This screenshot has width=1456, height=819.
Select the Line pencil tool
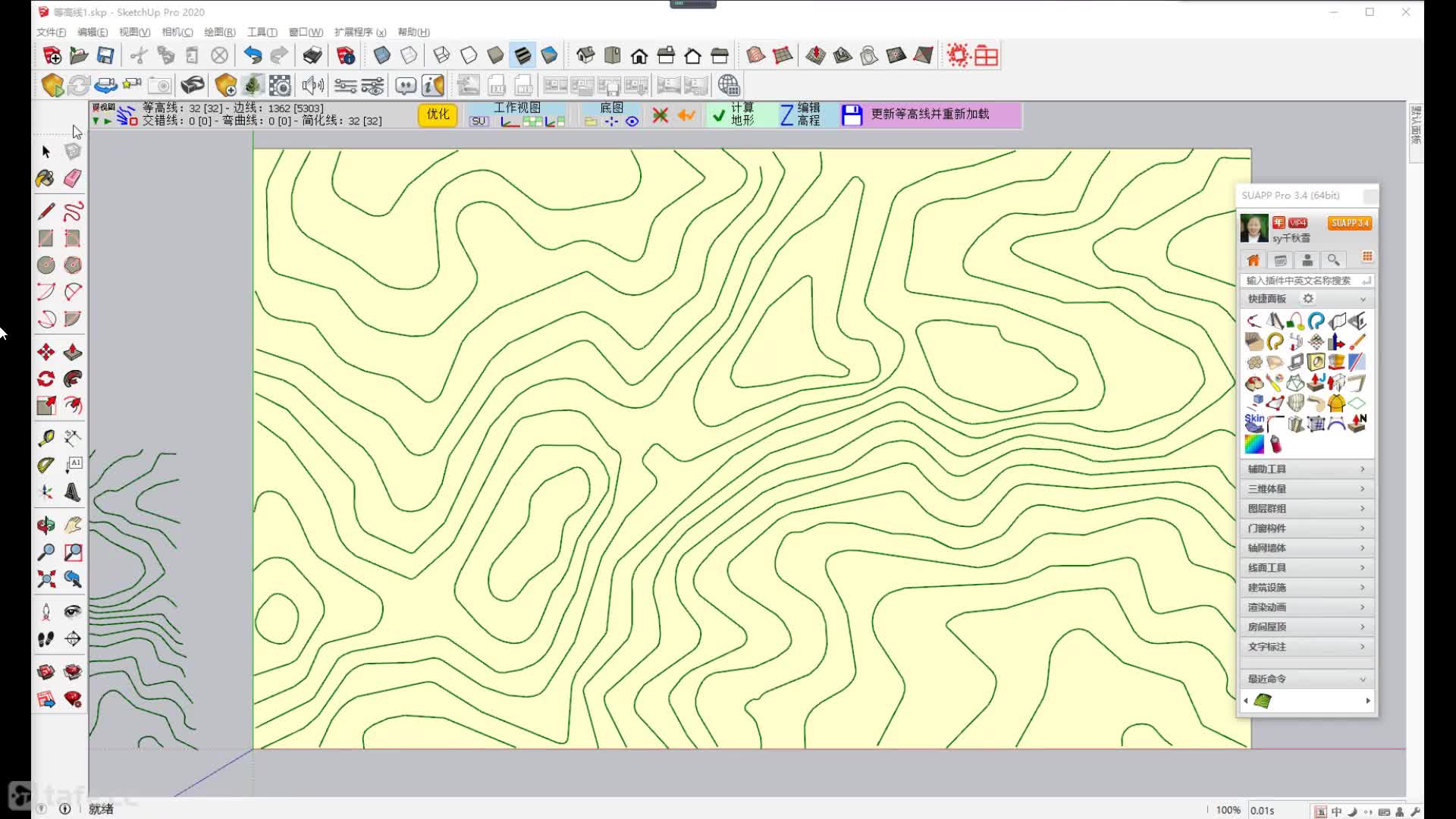click(x=46, y=211)
